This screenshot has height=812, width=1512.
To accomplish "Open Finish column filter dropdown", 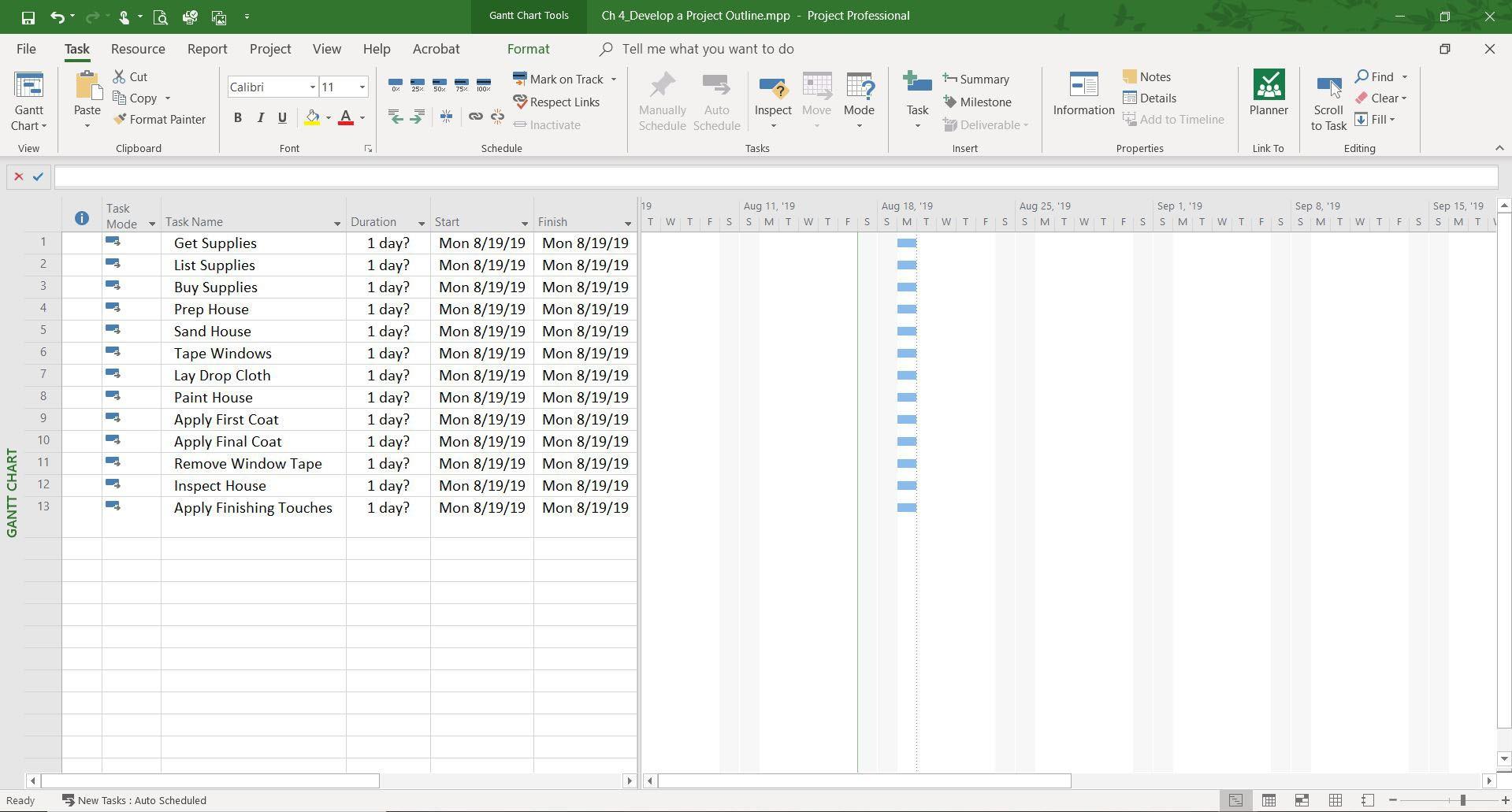I will click(628, 224).
